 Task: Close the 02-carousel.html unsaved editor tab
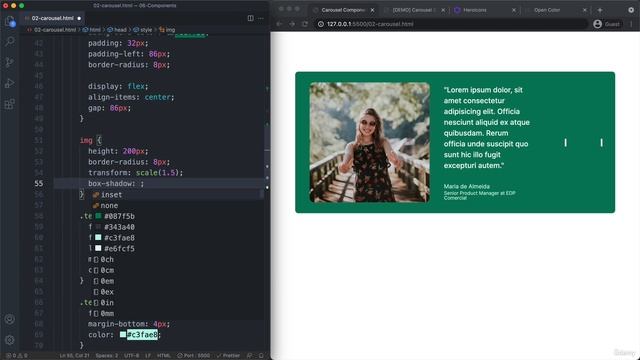click(79, 18)
